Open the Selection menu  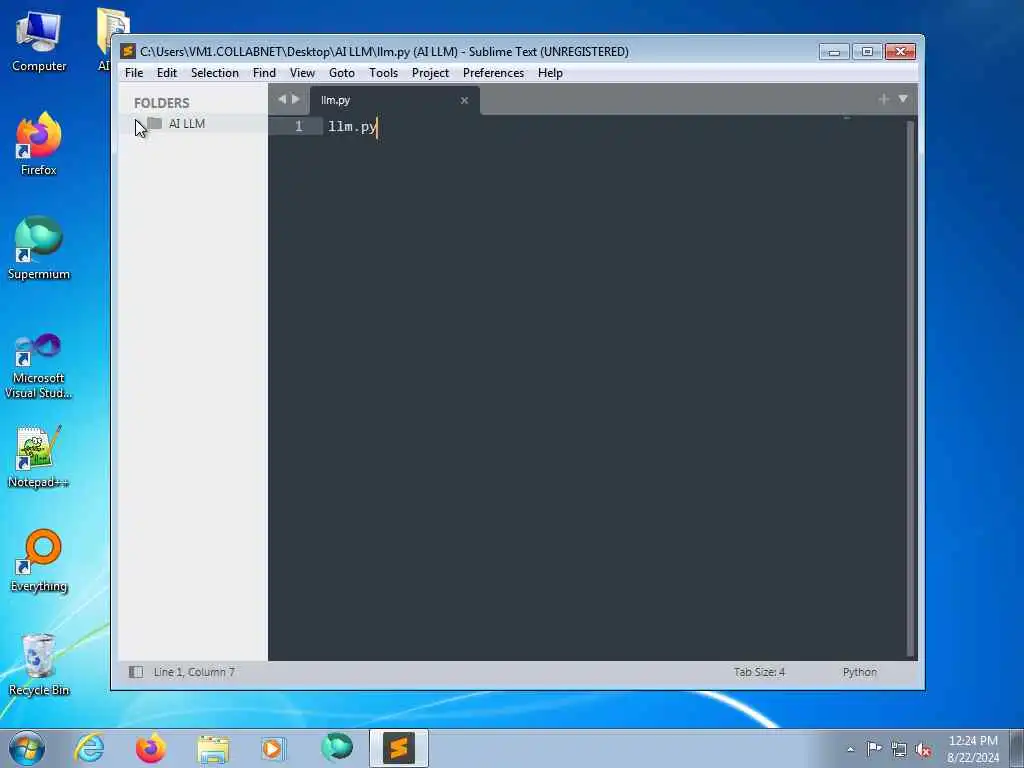(214, 72)
